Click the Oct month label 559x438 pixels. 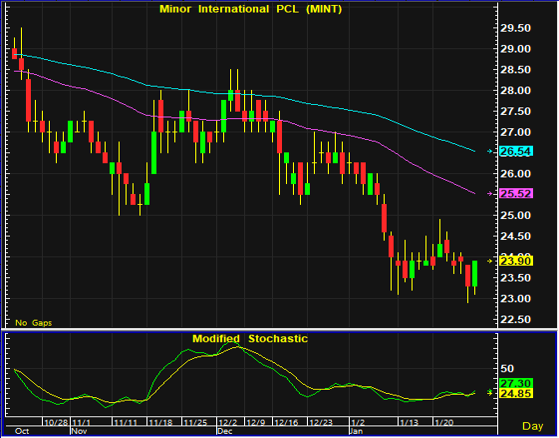pos(22,431)
